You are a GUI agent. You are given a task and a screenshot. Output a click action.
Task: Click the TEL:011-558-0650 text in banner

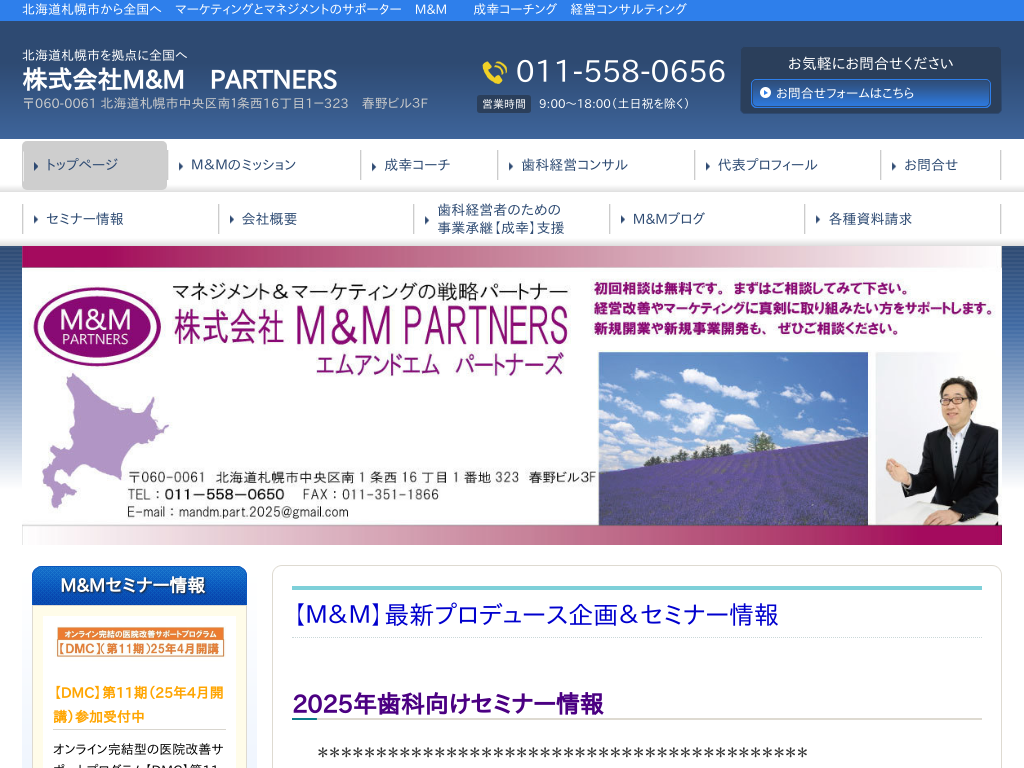[206, 494]
